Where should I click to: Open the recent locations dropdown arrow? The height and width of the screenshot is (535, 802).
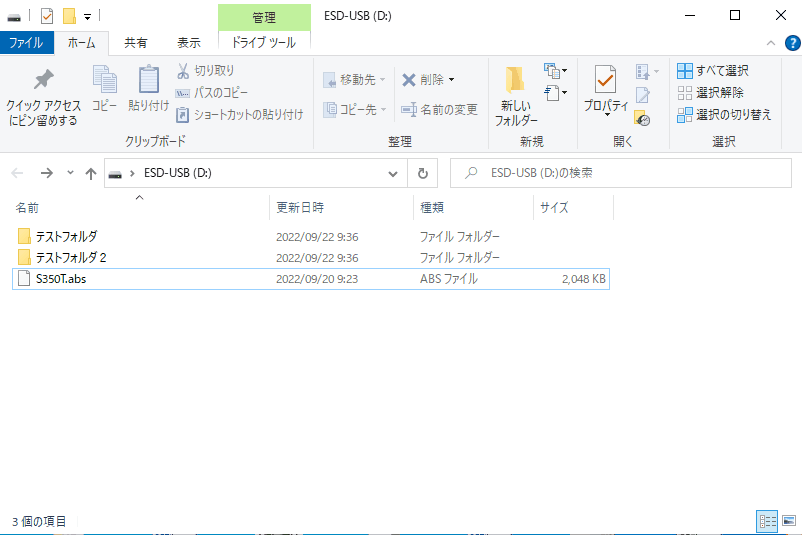pos(70,173)
